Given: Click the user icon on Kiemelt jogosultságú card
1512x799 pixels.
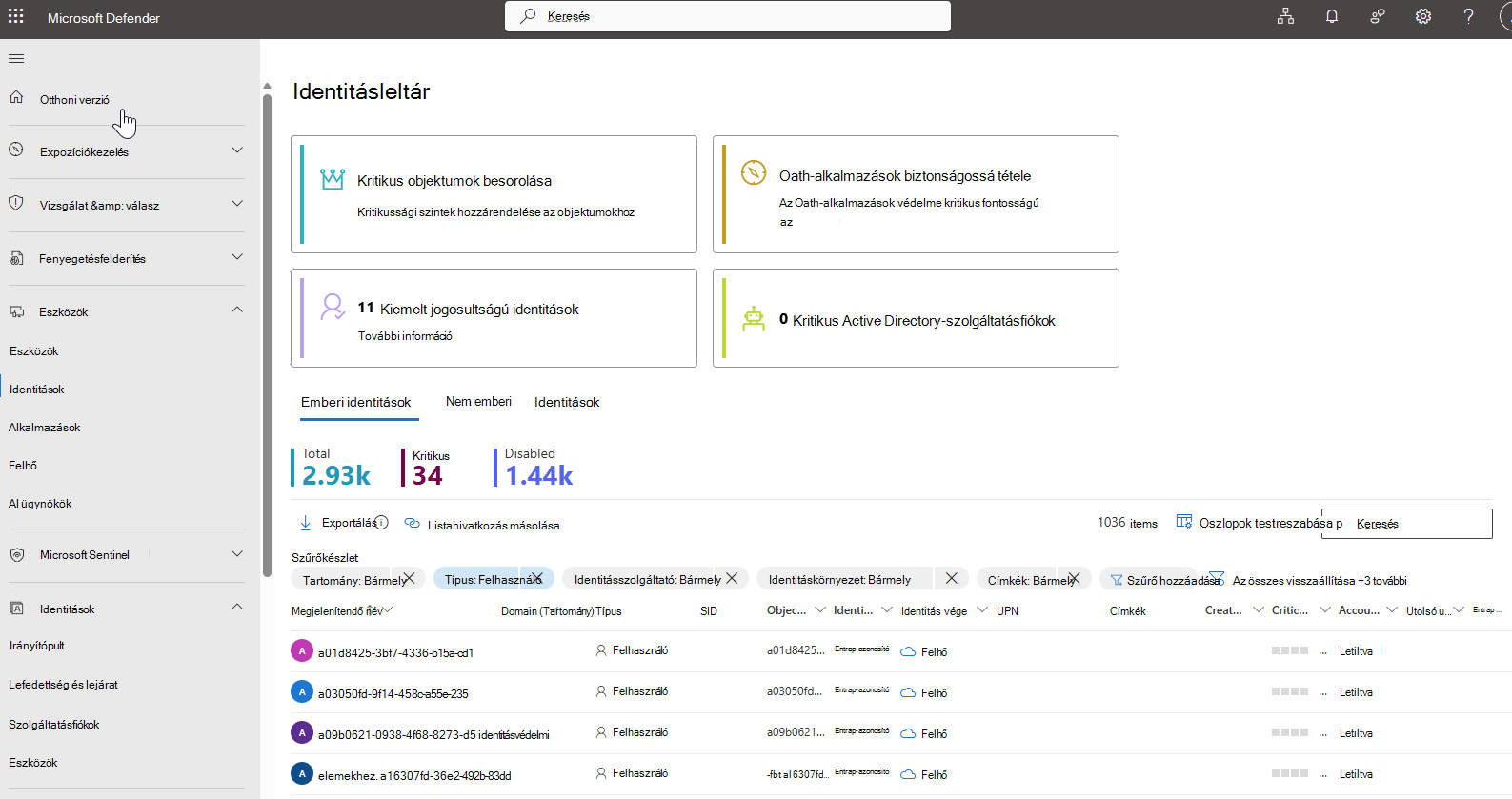Looking at the screenshot, I should point(333,307).
